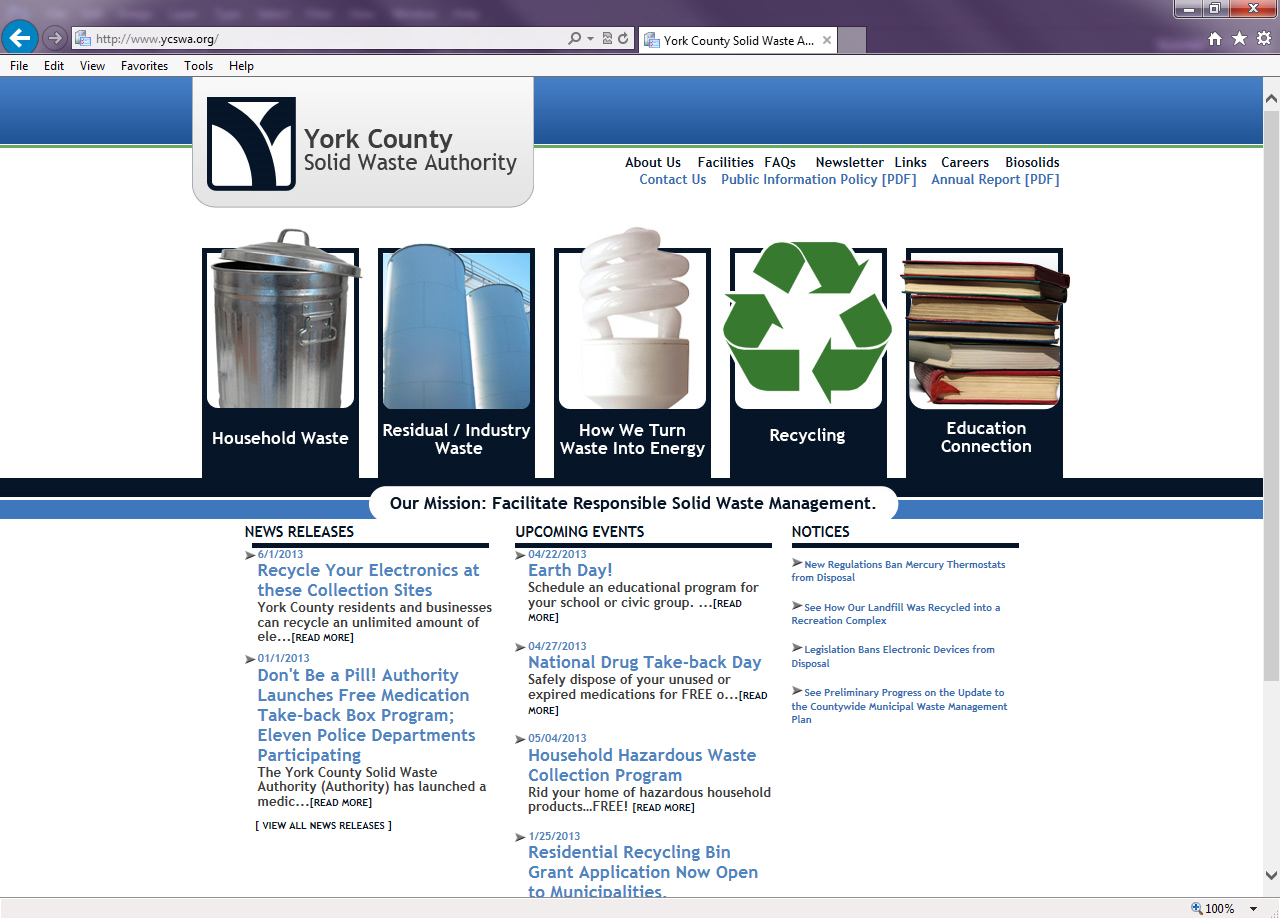Open Residential Recycling Bin Grant Application link
The height and width of the screenshot is (918, 1280).
point(643,872)
